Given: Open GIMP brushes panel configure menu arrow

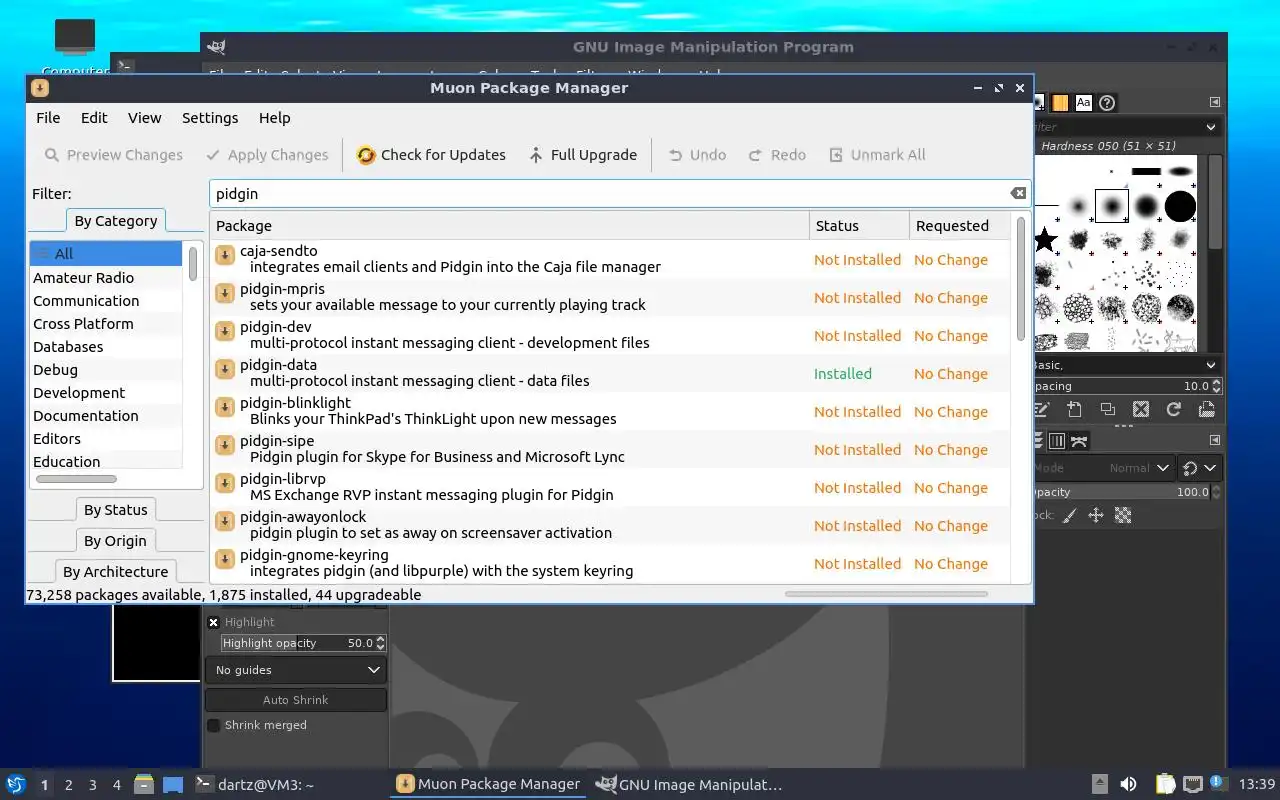Looking at the screenshot, I should (x=1215, y=102).
